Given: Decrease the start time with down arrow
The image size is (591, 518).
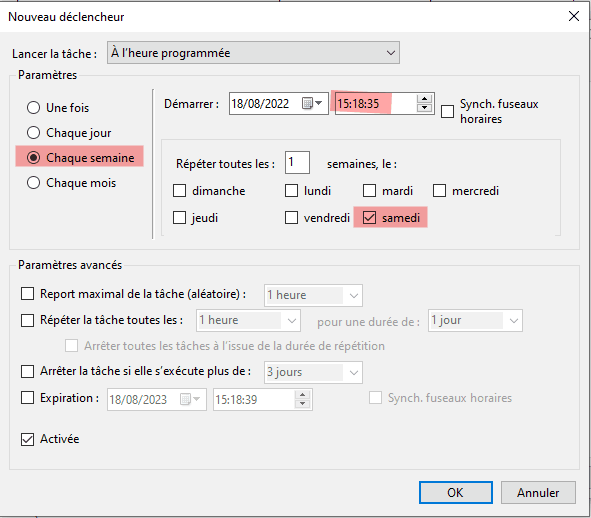Looking at the screenshot, I should tap(424, 107).
